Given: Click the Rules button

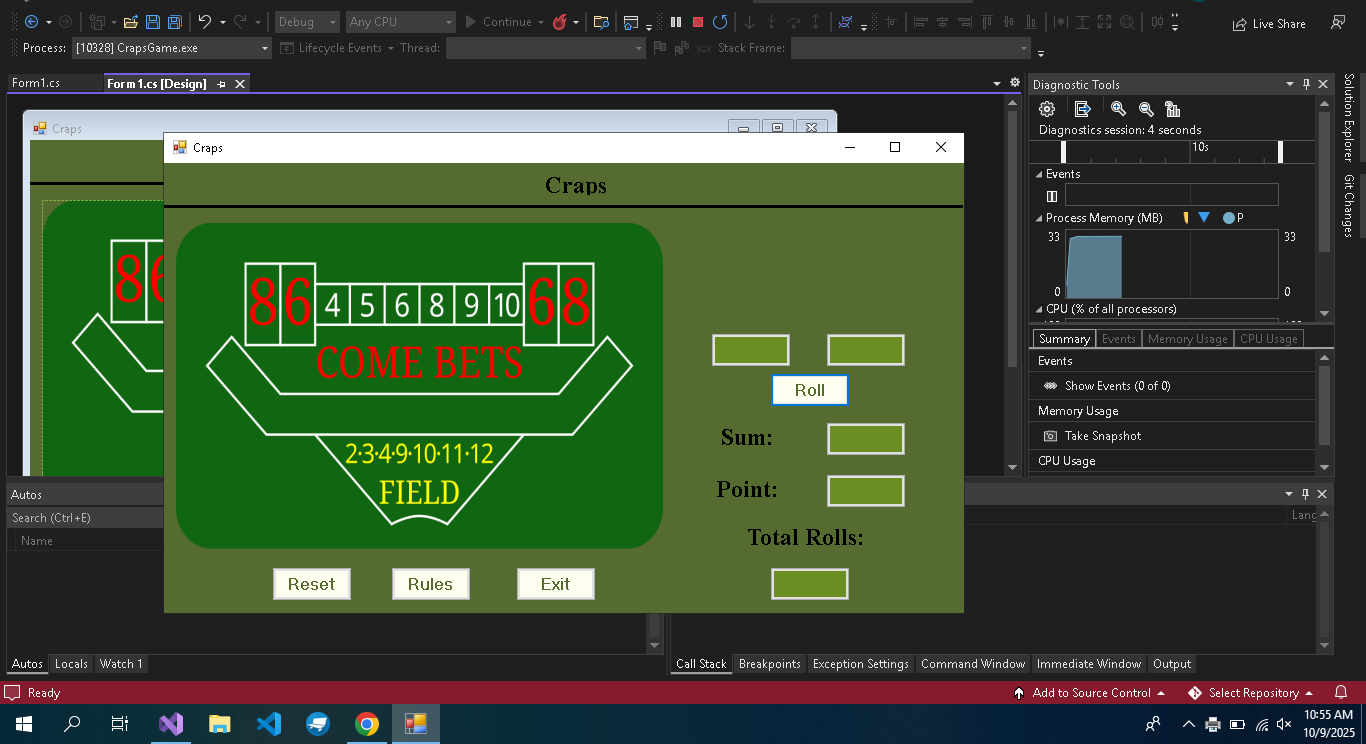Looking at the screenshot, I should [430, 584].
